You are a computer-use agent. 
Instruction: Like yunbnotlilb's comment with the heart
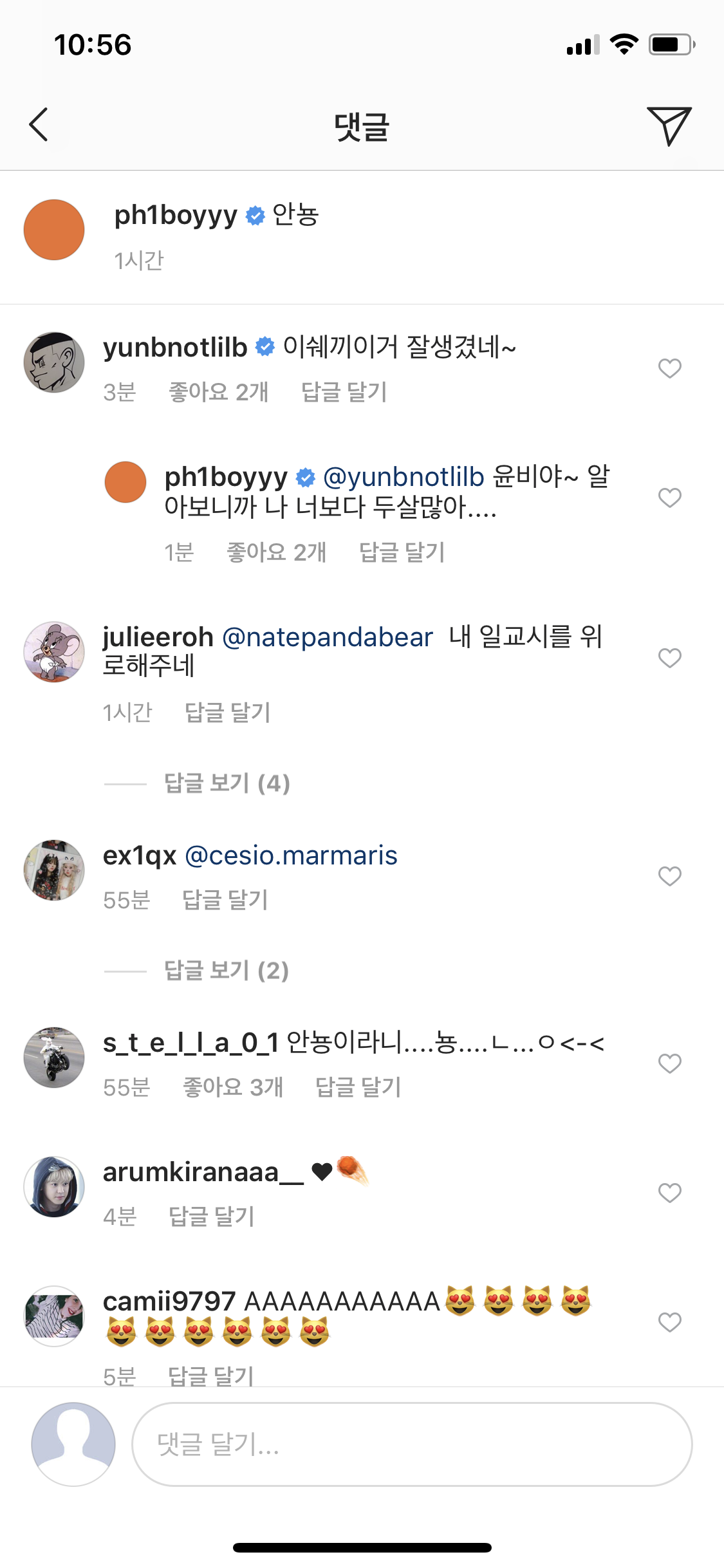tap(669, 368)
